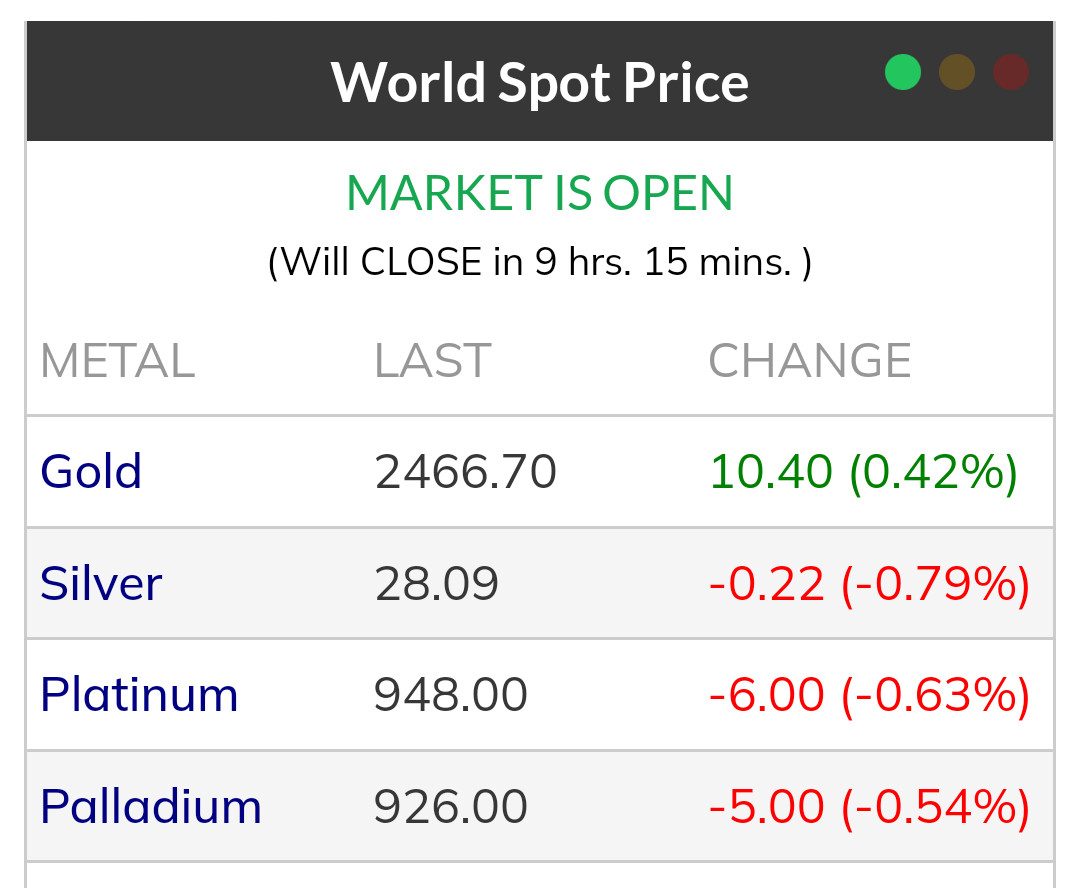
Task: Click the World Spot Price title
Action: coord(539,82)
